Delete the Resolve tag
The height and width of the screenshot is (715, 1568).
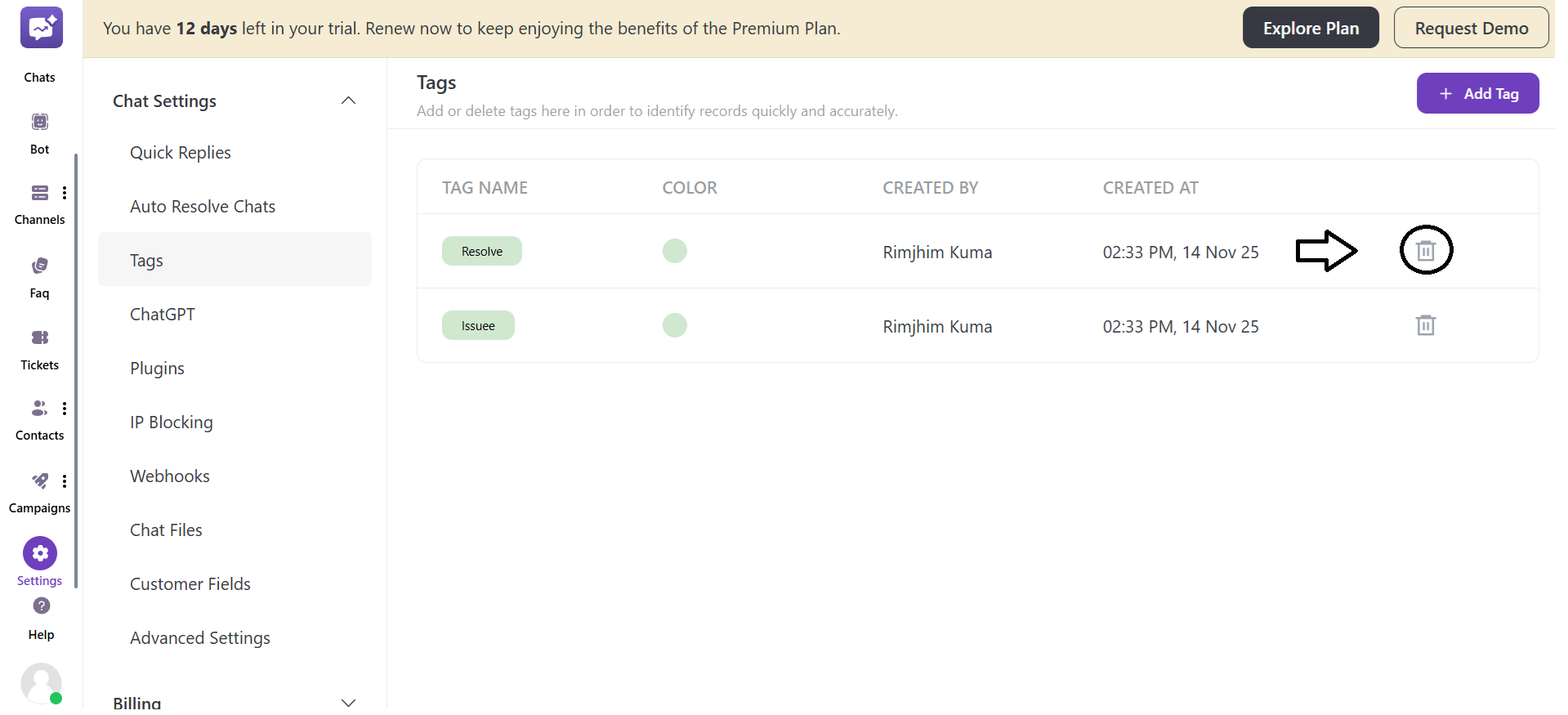(x=1425, y=251)
